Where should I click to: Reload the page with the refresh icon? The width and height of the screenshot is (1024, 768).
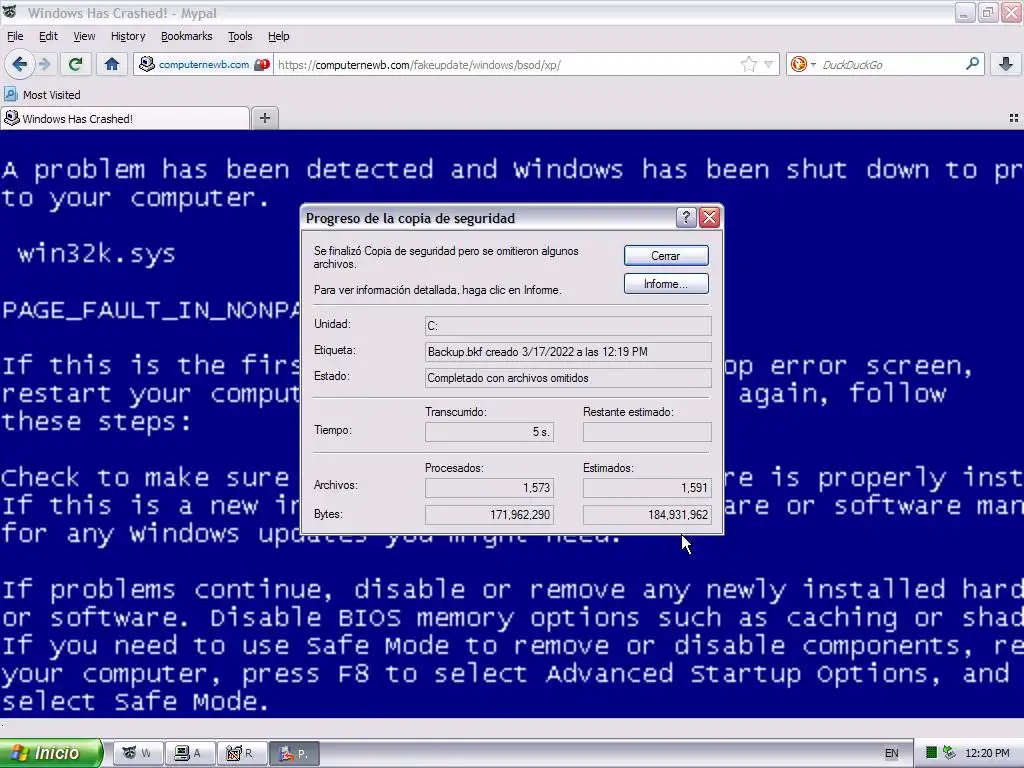point(75,64)
